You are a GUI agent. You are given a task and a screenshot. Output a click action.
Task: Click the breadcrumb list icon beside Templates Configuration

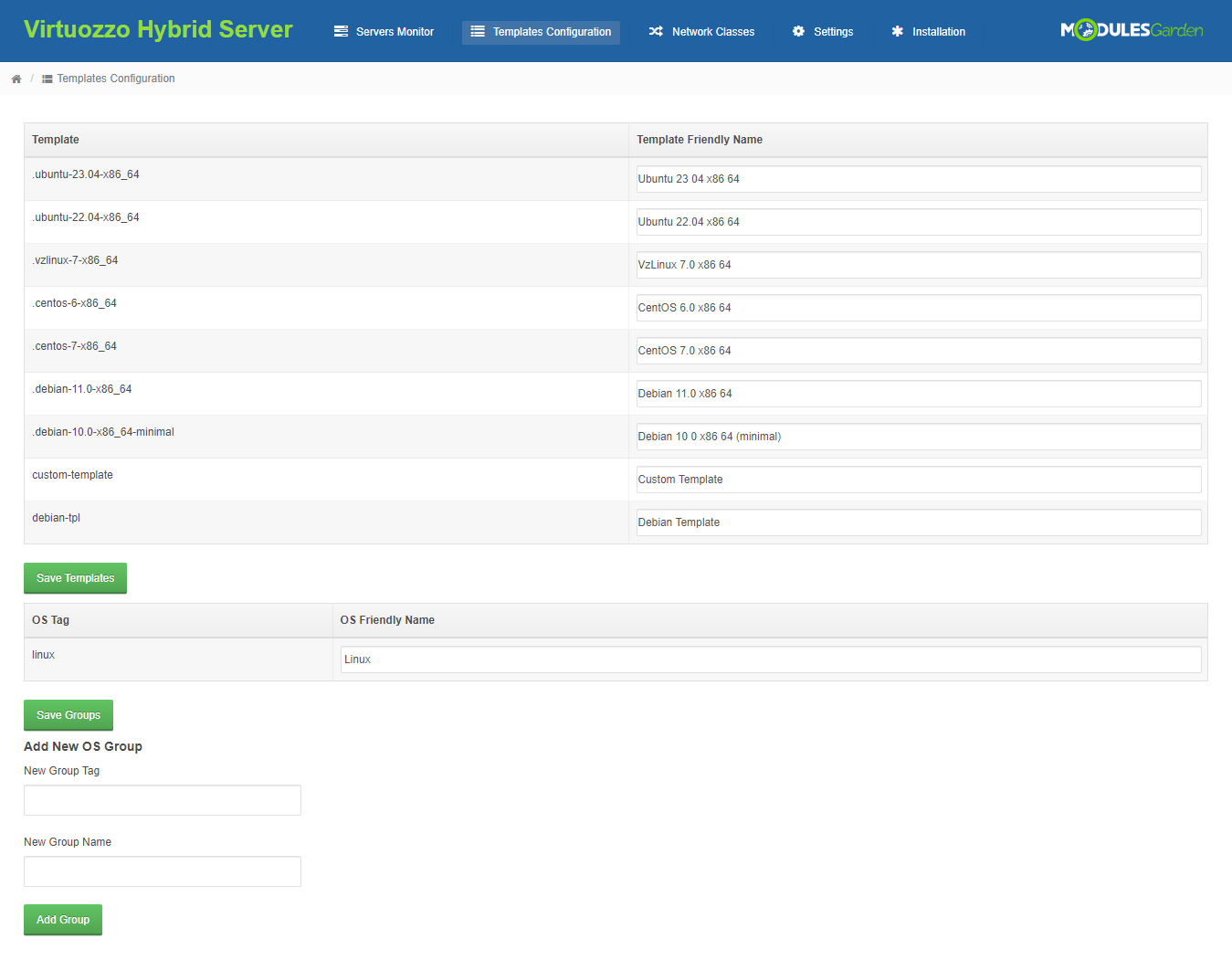point(47,79)
